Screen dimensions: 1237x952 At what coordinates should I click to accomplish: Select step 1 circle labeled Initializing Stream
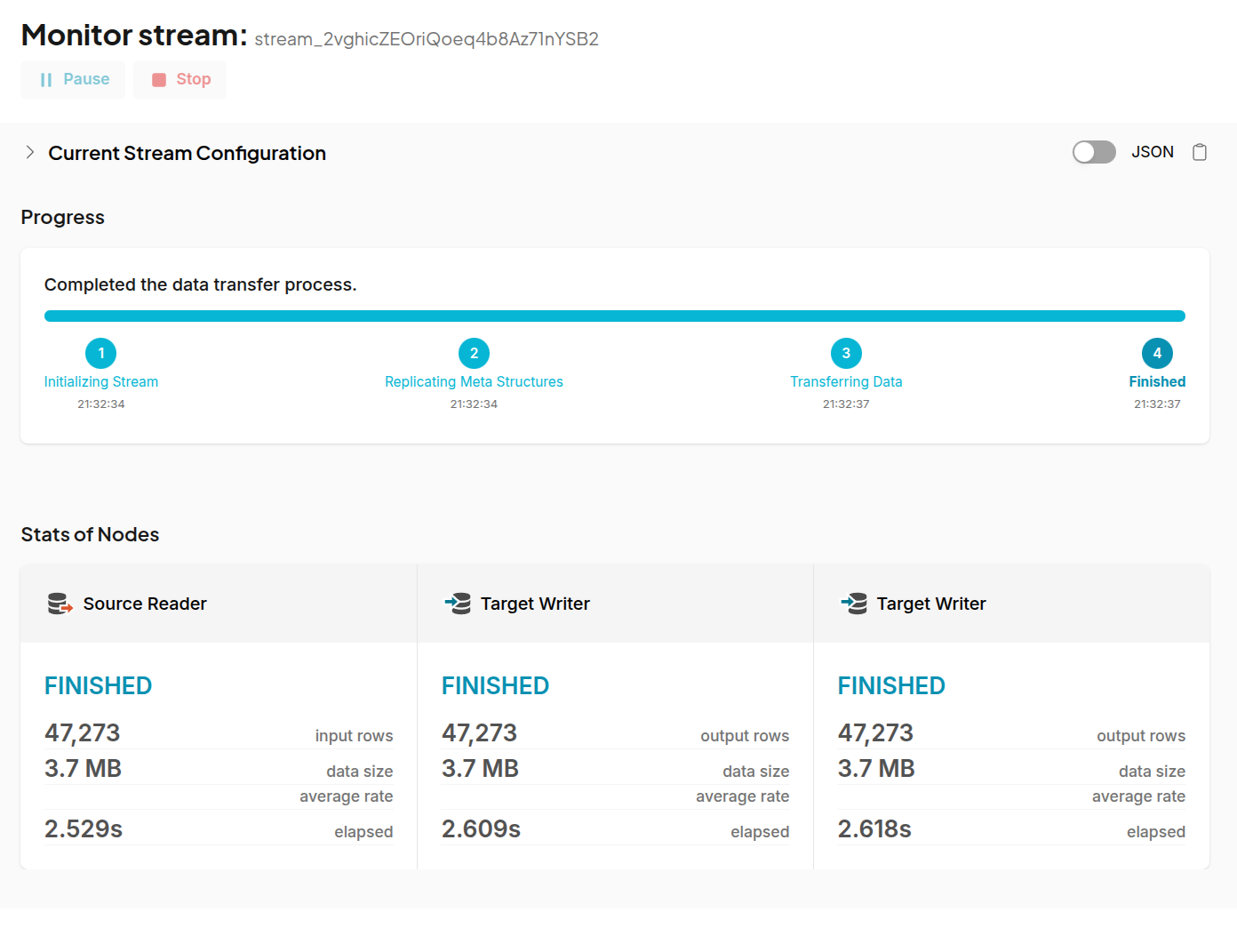(100, 353)
